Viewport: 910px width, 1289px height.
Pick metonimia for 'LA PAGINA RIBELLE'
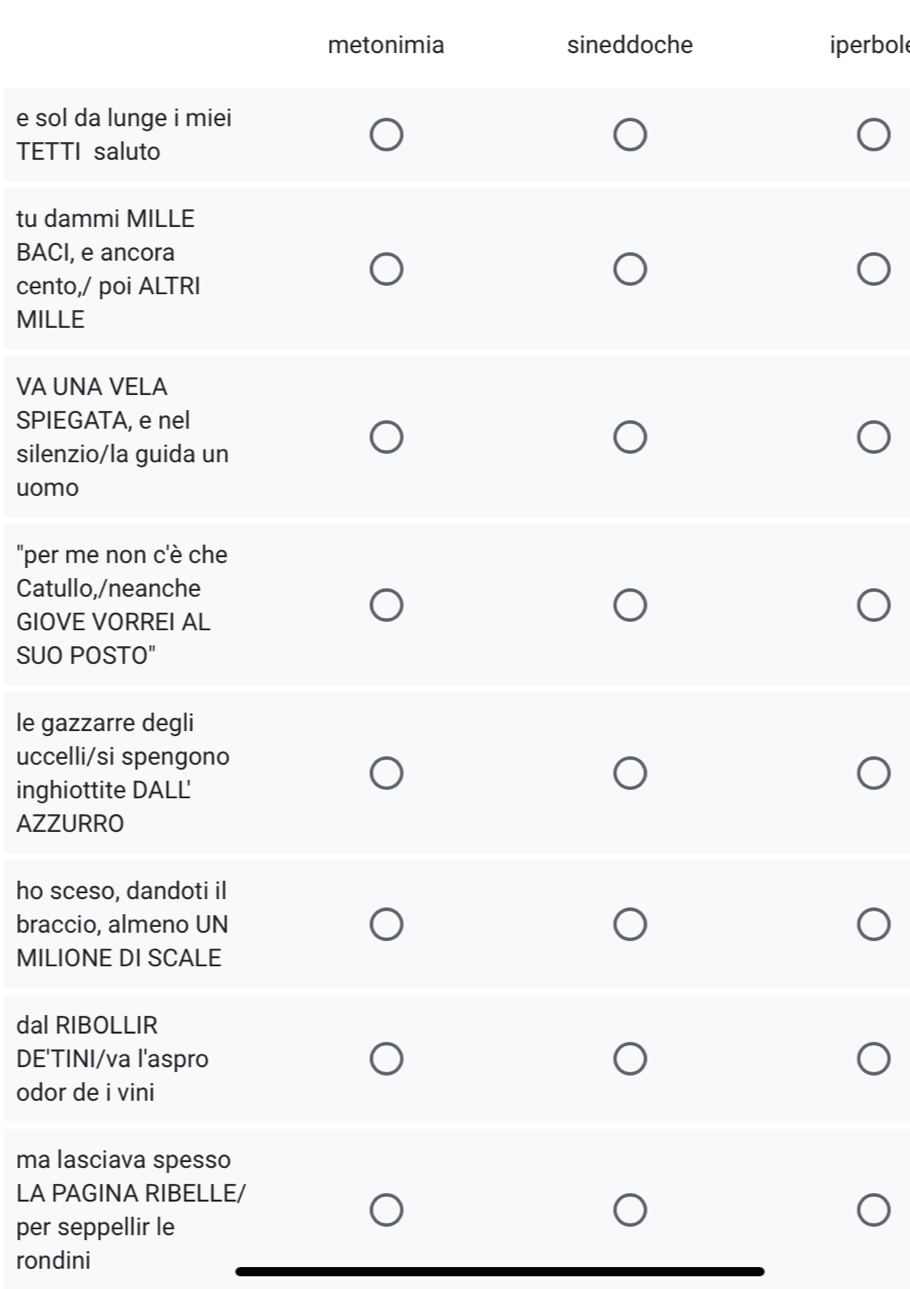click(x=387, y=1210)
